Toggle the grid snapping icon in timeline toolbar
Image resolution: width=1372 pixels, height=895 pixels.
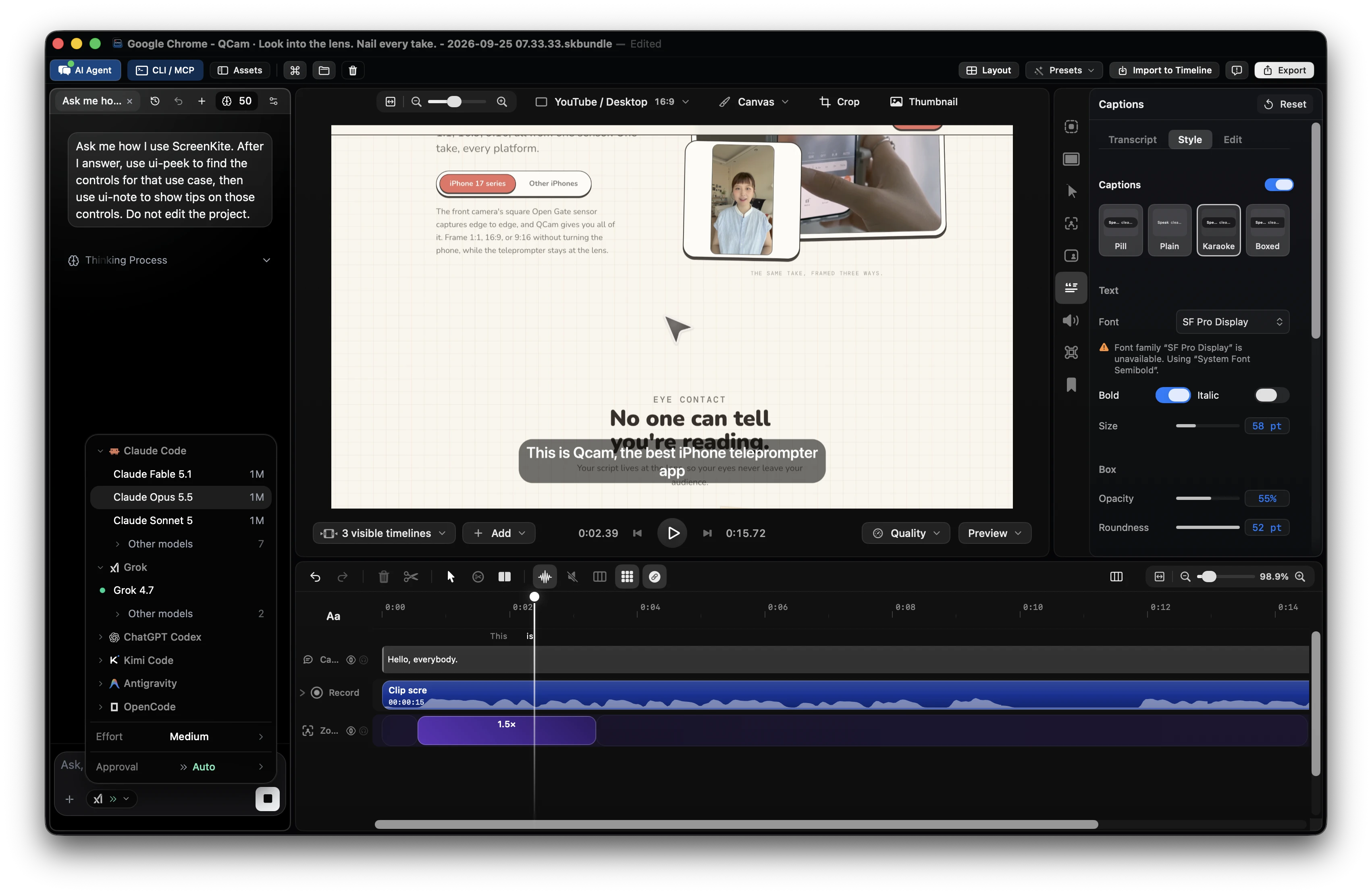[x=627, y=577]
